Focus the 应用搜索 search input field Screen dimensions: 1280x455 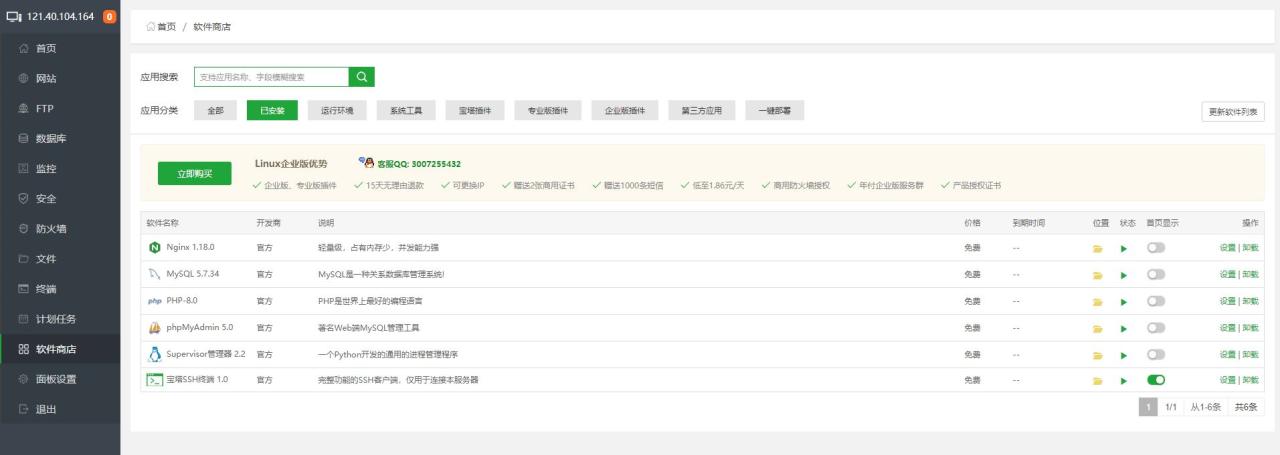271,76
